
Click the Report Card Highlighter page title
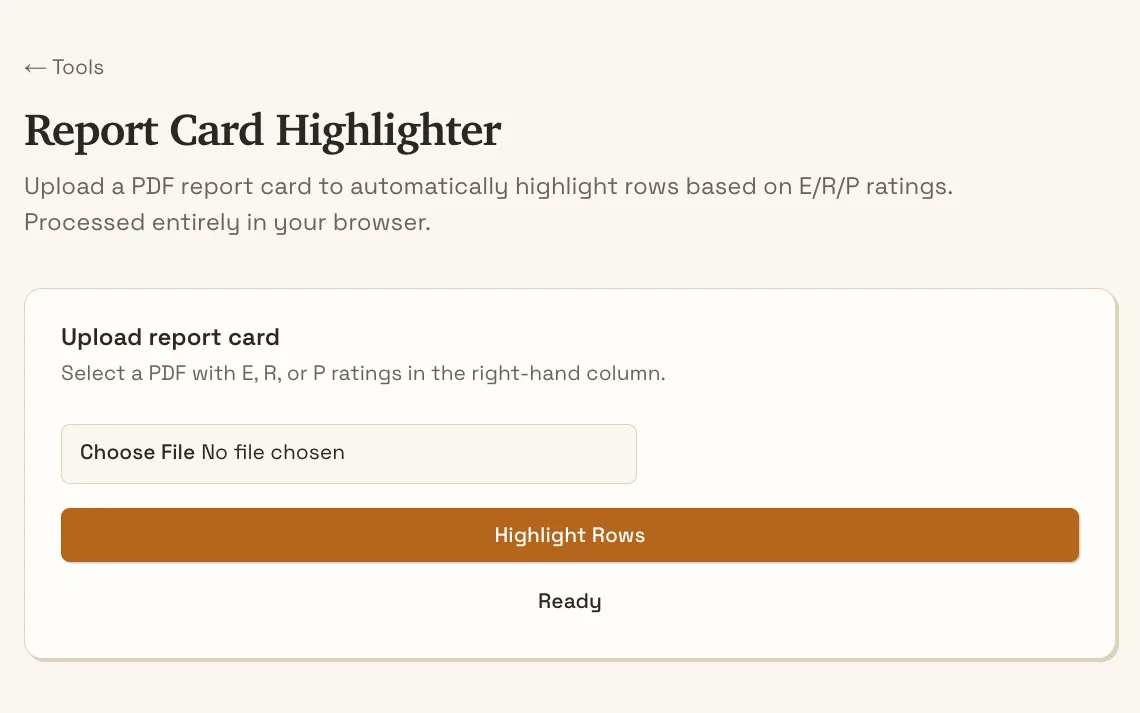(262, 131)
